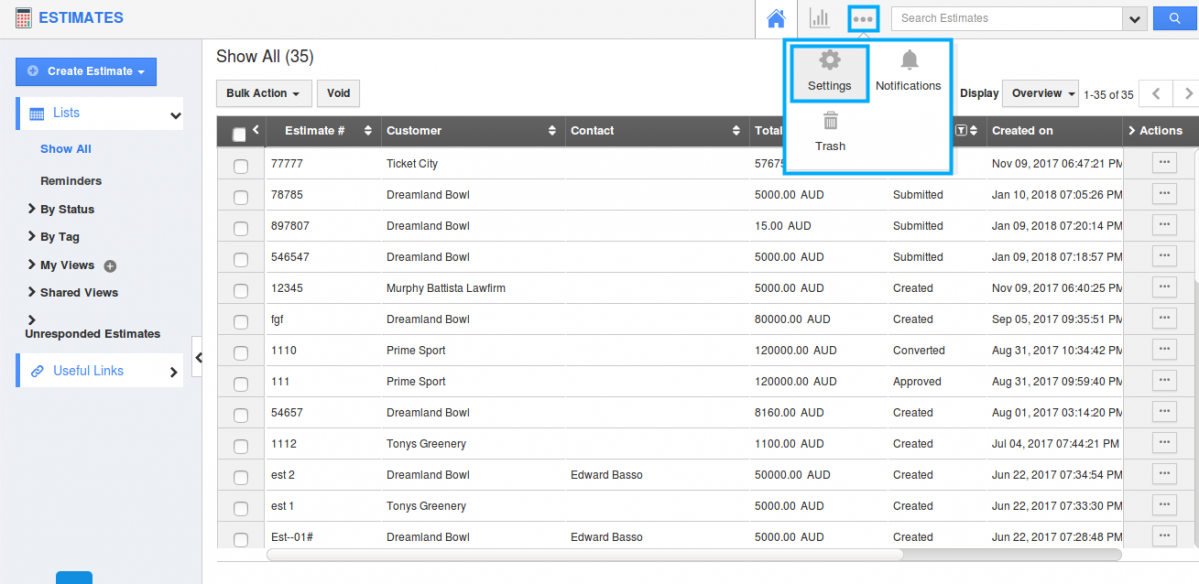The width and height of the screenshot is (1199, 584).
Task: Select Show All in sidebar
Action: [x=66, y=149]
